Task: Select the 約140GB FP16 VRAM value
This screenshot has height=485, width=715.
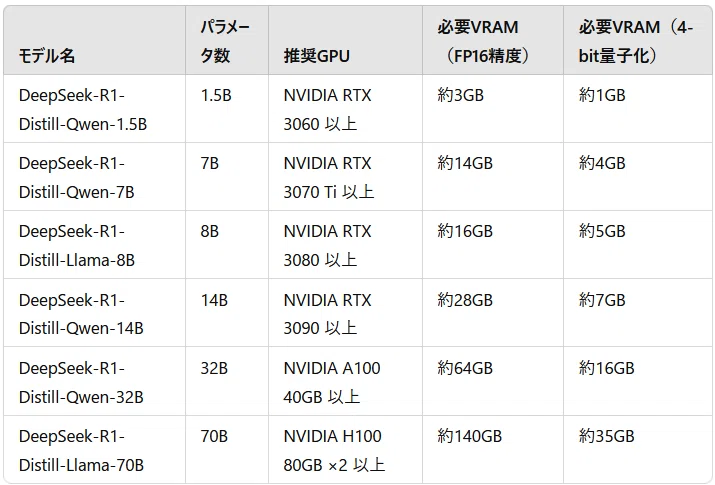Action: click(x=470, y=436)
